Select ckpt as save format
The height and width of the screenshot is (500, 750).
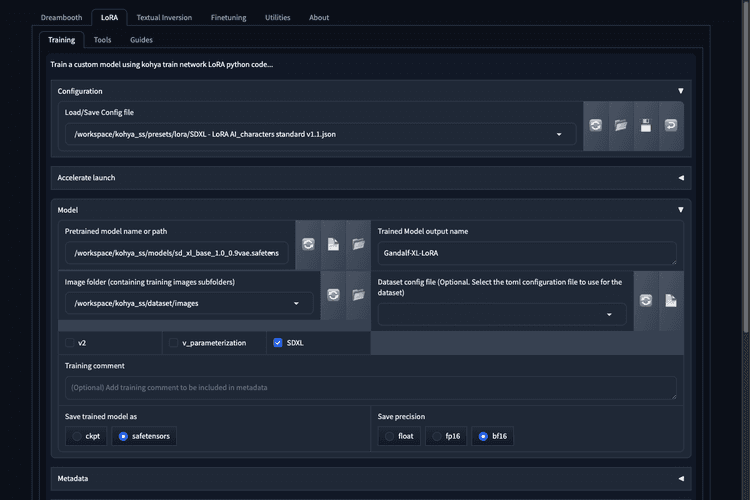77,437
